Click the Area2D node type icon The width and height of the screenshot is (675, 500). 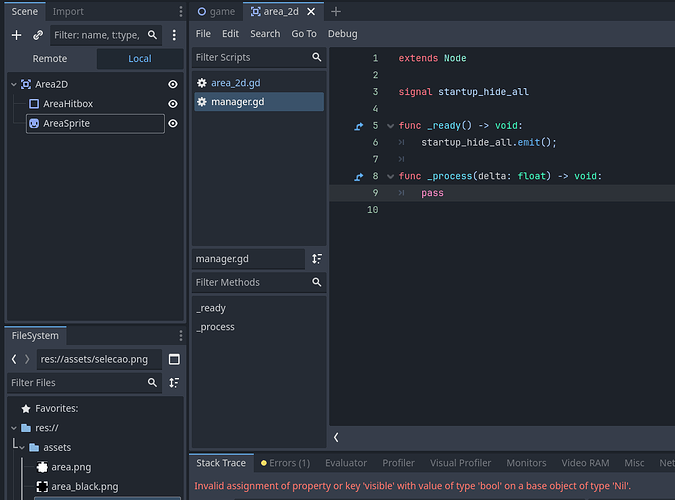click(26, 84)
